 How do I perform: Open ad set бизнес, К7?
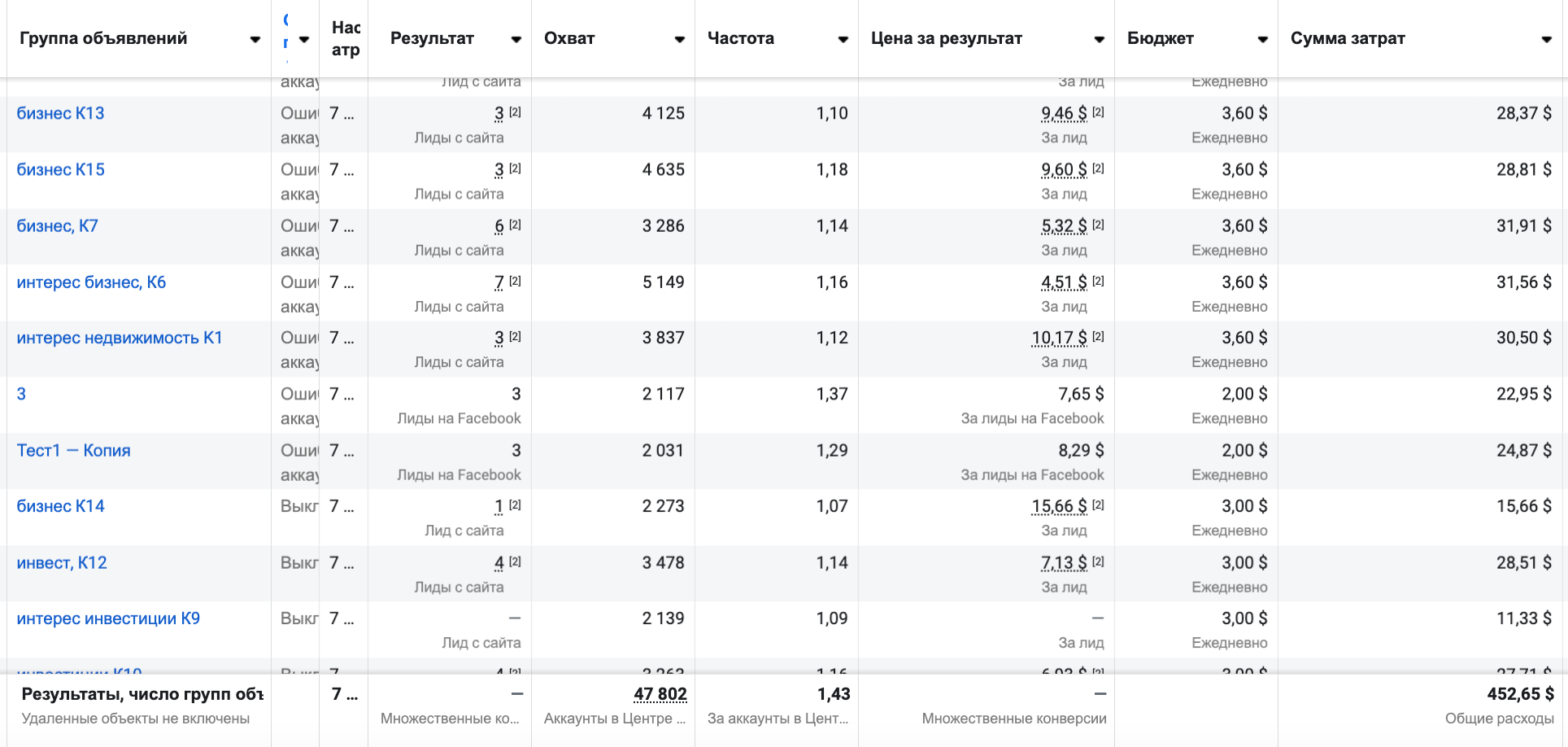tap(58, 225)
